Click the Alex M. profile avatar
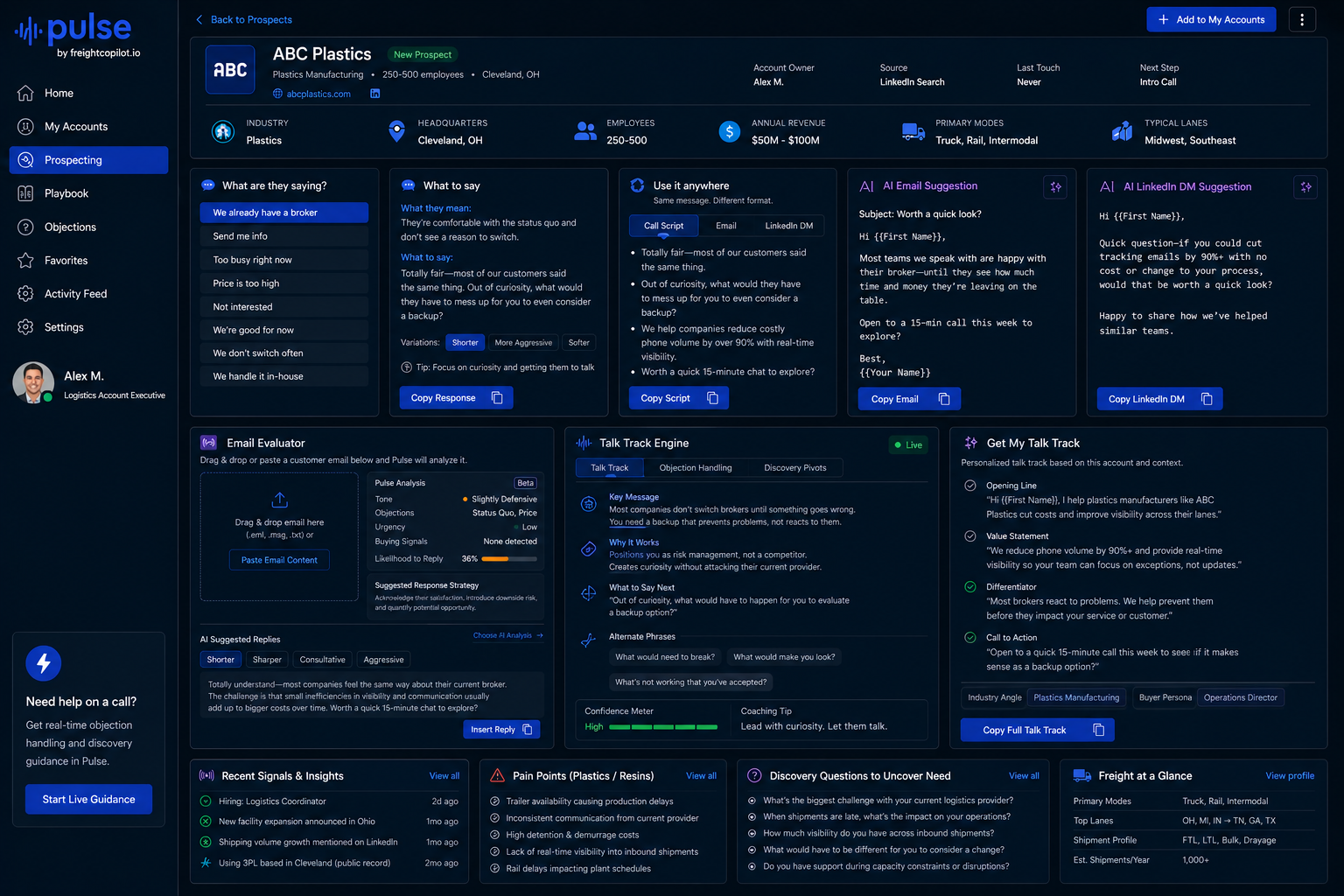 33,382
